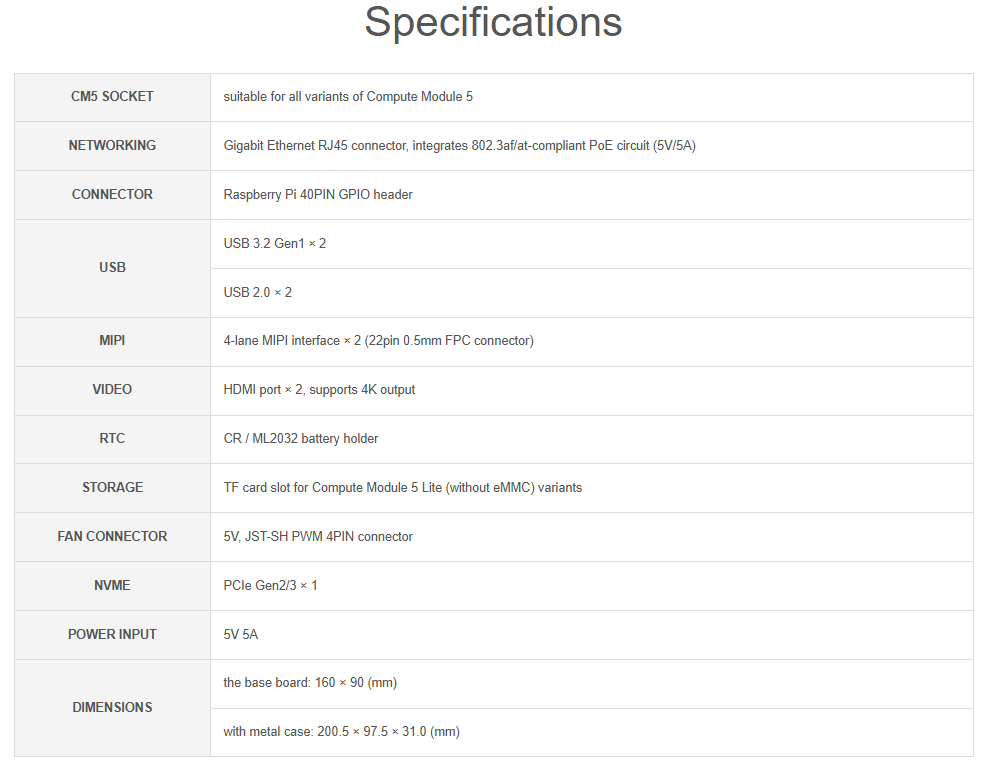Click the USB 2.0 × 2 entry
983x764 pixels.
click(258, 293)
